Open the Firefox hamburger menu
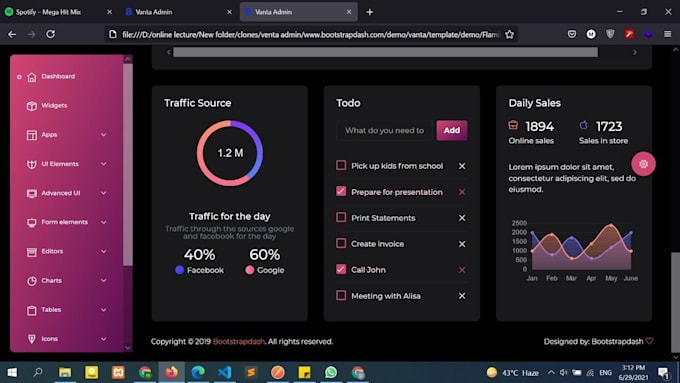The image size is (680, 383). point(667,34)
